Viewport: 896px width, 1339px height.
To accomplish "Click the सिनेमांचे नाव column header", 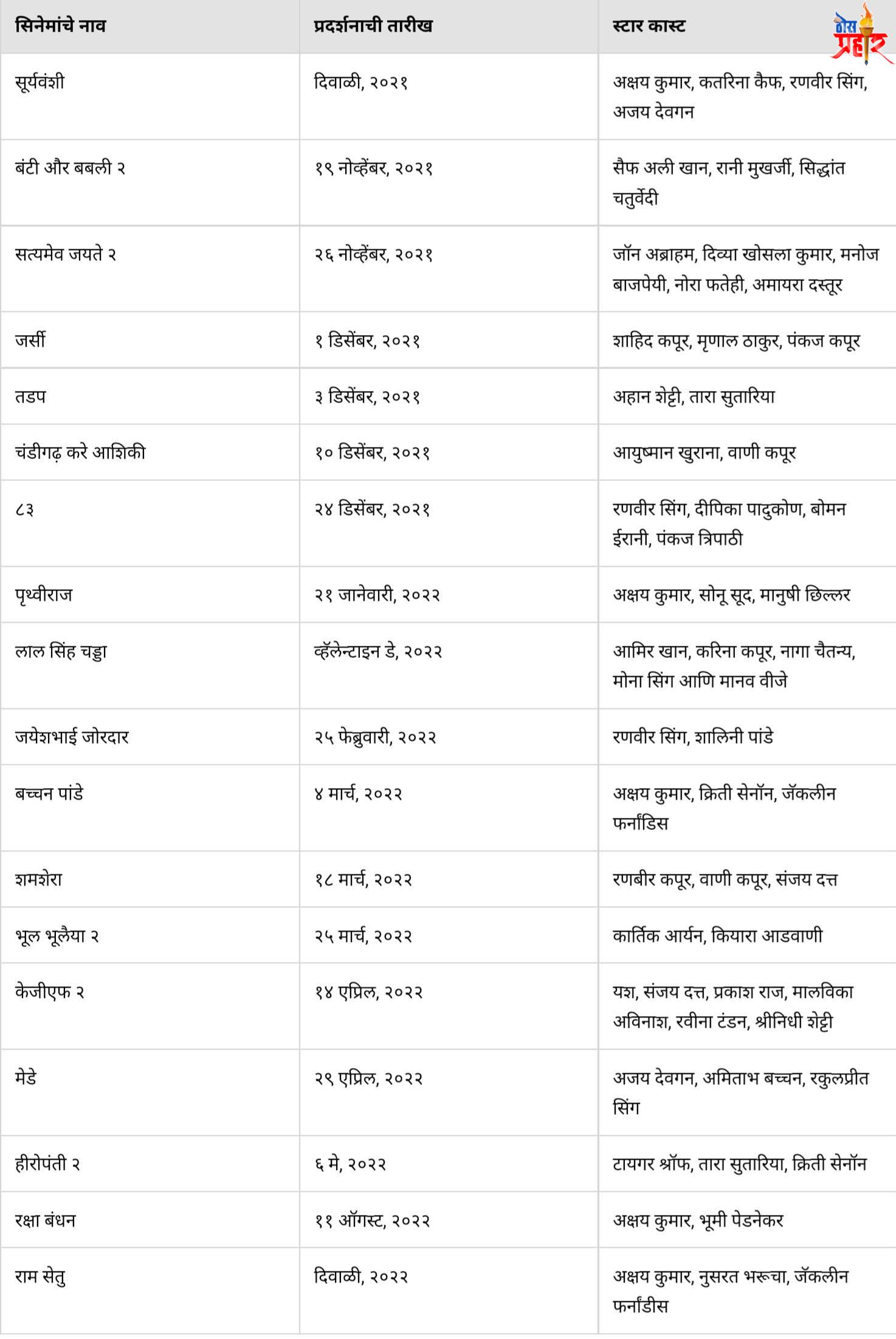I will tap(60, 26).
